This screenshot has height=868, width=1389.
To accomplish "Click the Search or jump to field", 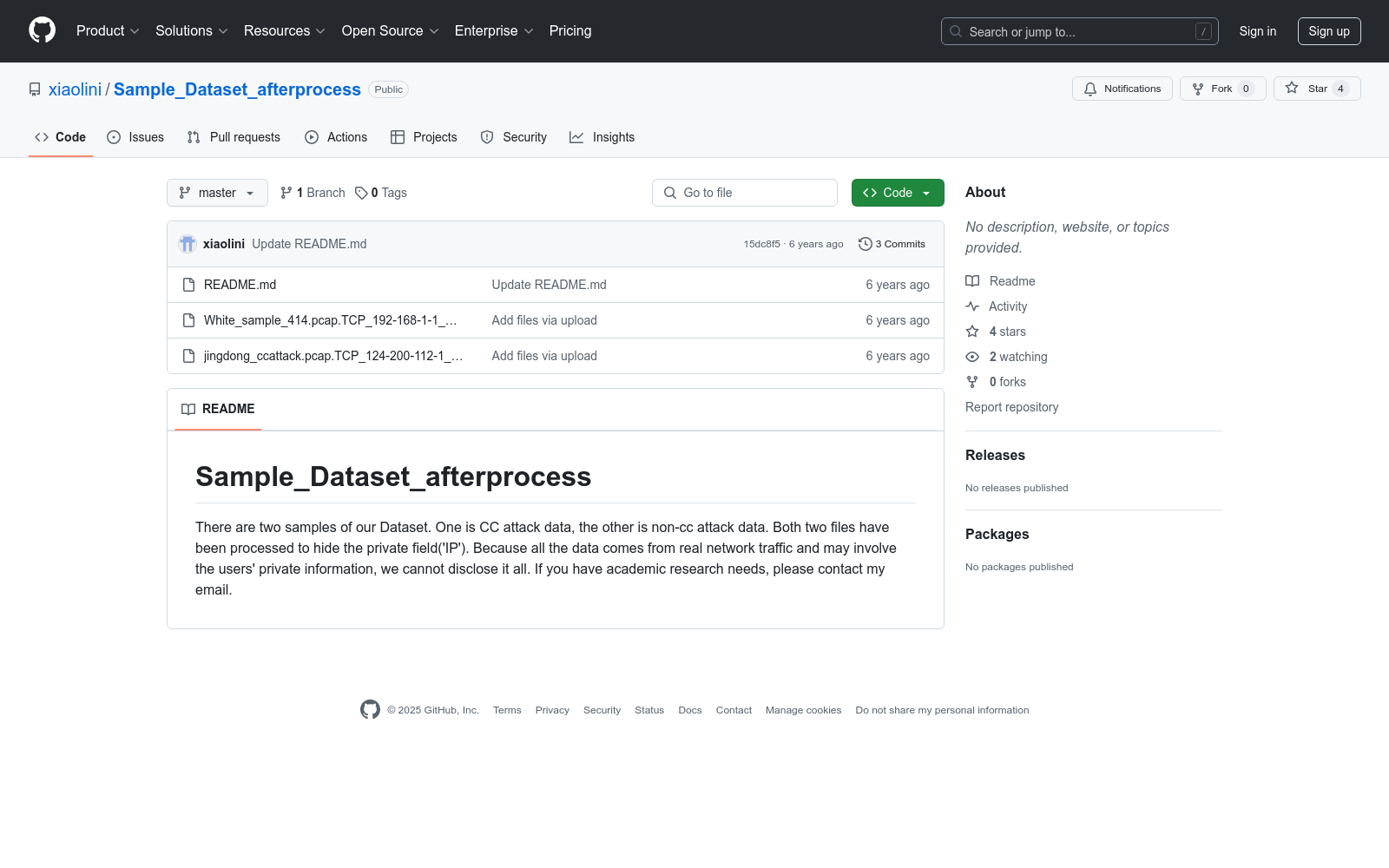I will point(1079,31).
